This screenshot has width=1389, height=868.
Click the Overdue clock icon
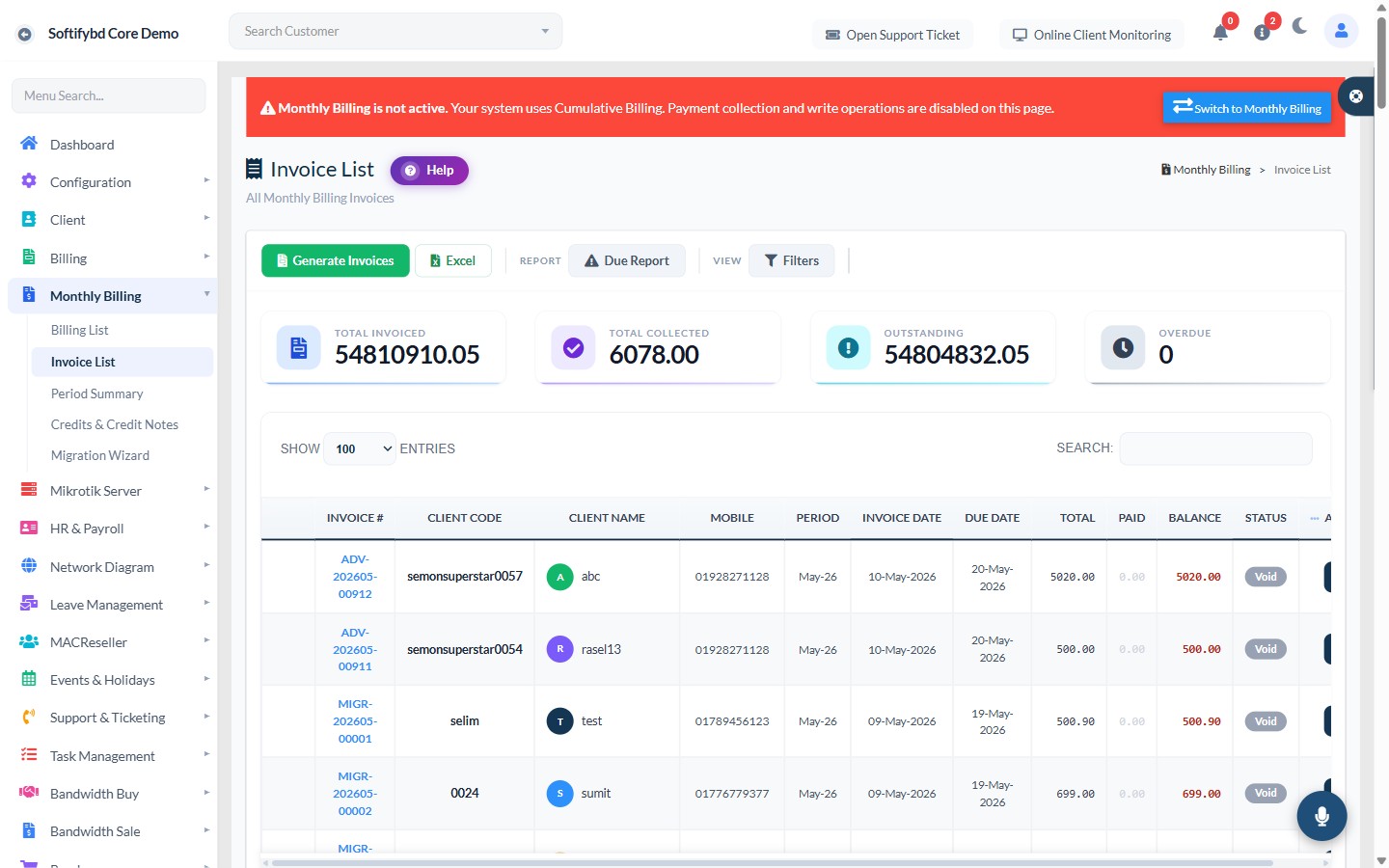(1123, 347)
